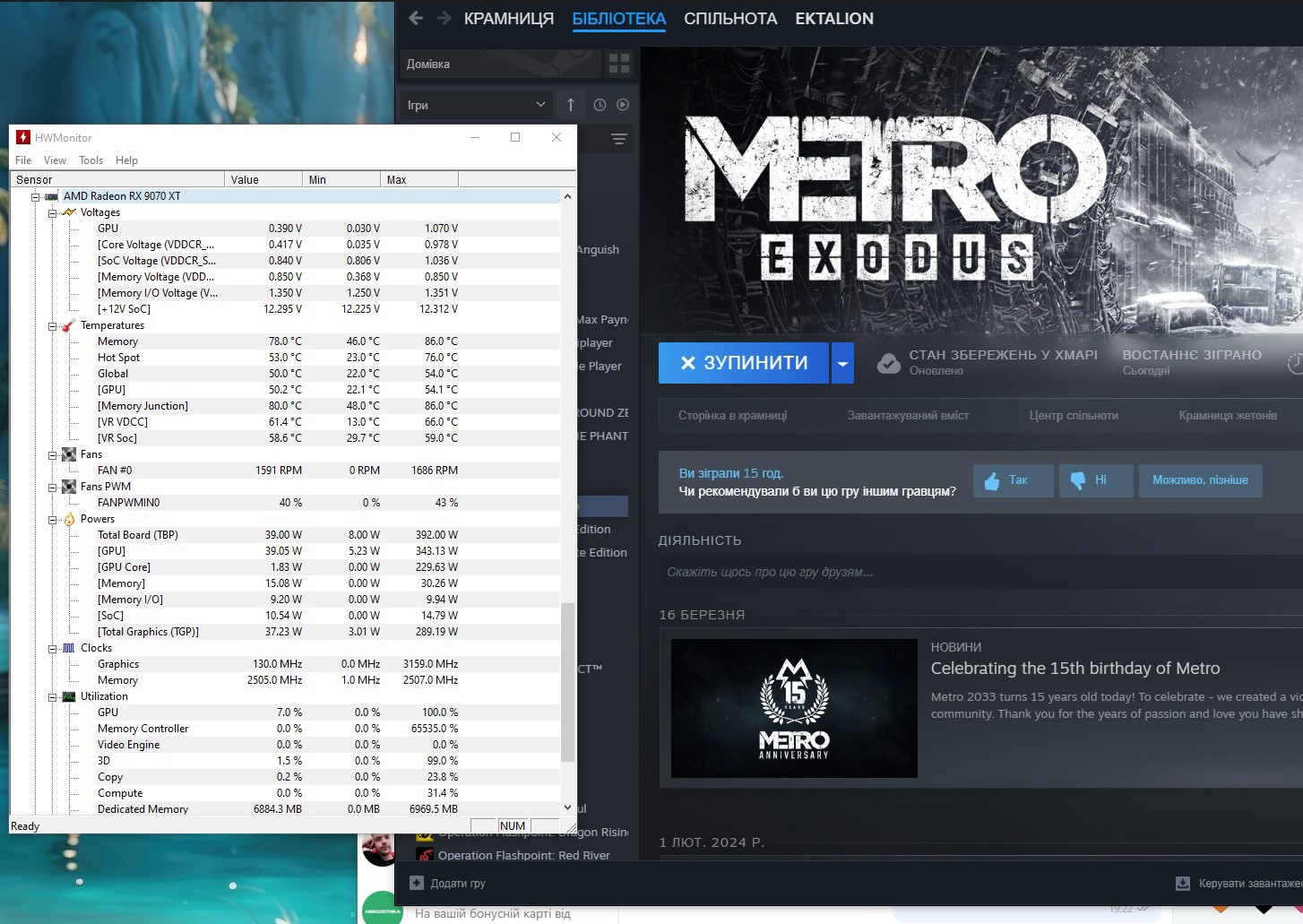1303x924 pixels.
Task: Click the Value column header
Action: (x=263, y=179)
